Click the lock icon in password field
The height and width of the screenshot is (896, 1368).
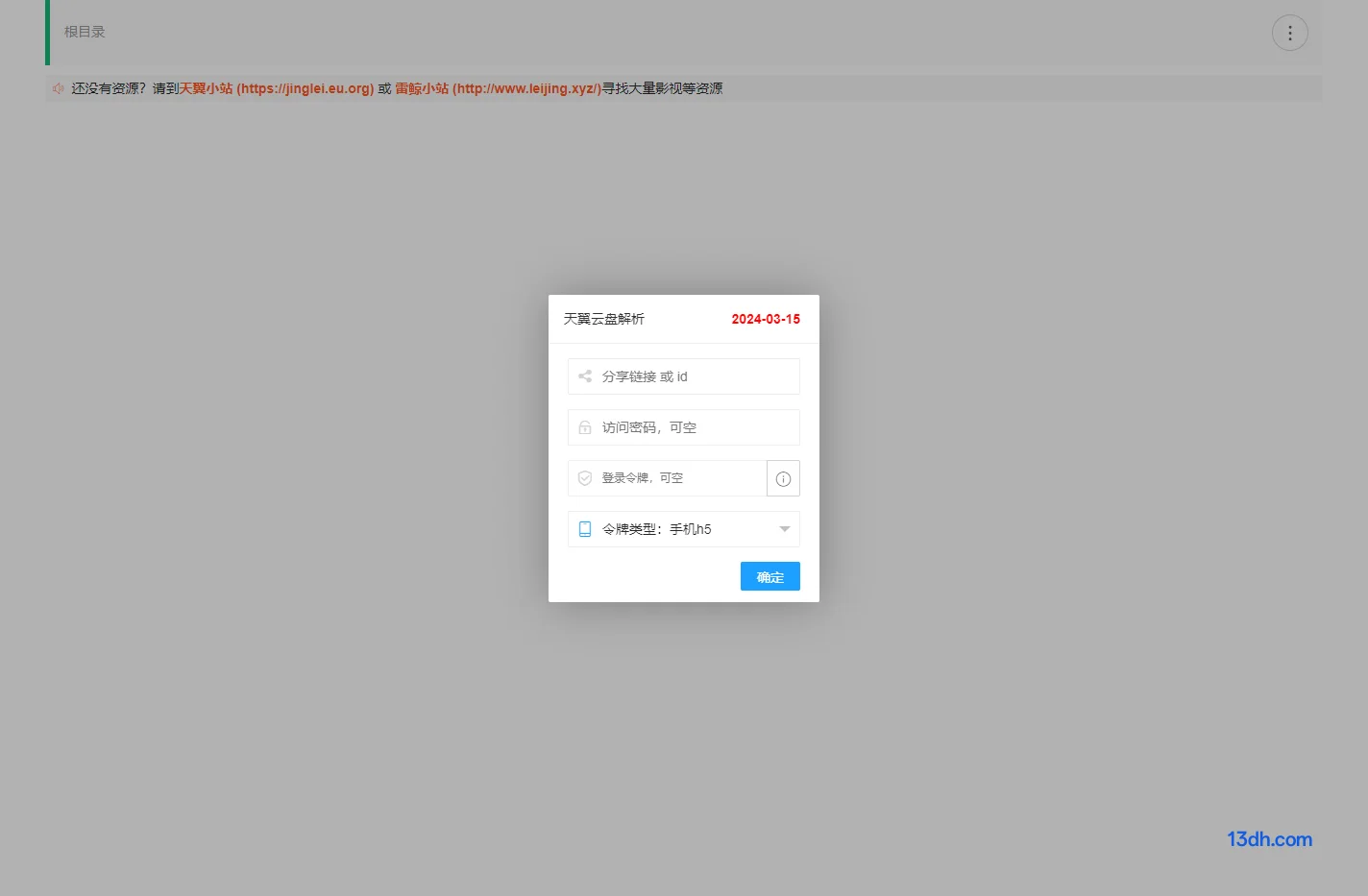(585, 427)
